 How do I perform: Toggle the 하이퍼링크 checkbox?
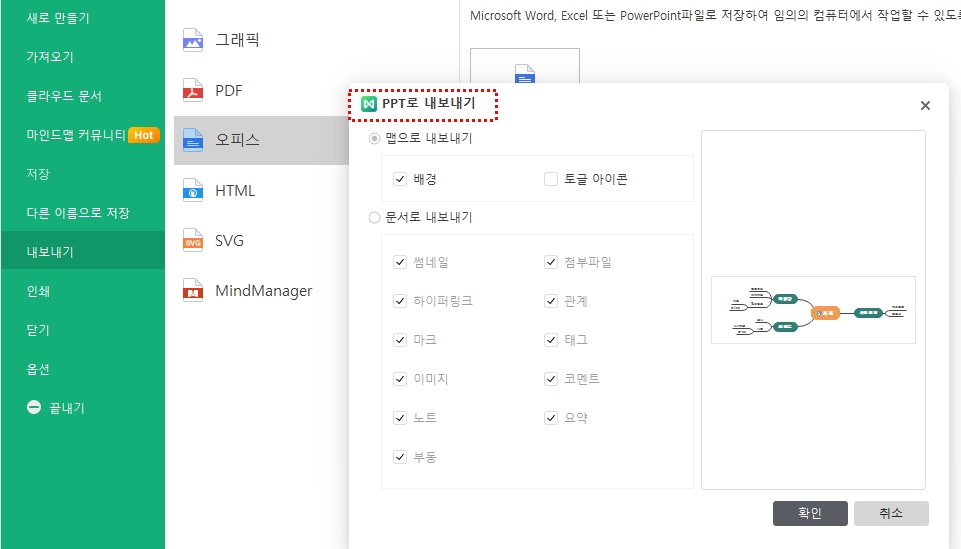[400, 301]
